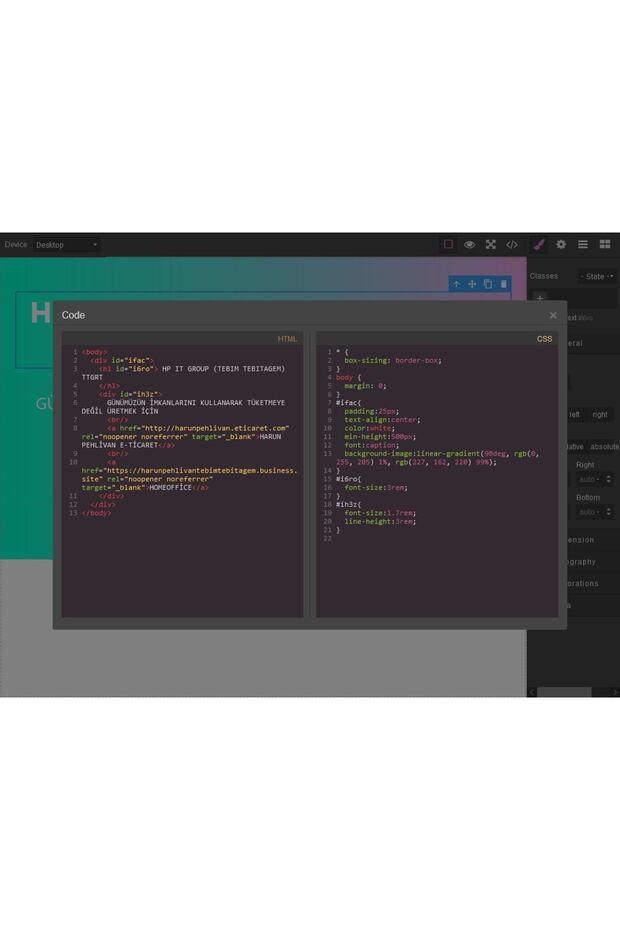Click the select-parent up arrow icon
This screenshot has height=930, width=620.
point(456,284)
